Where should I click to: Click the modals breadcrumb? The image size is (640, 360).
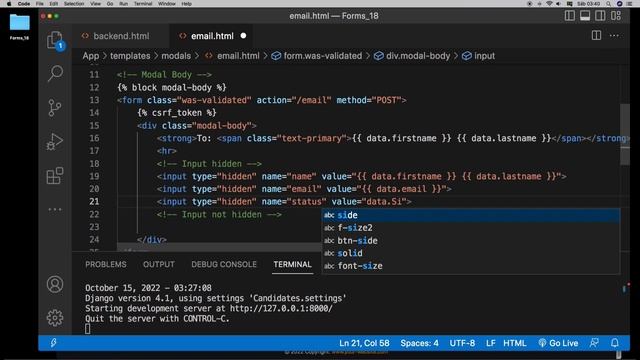point(176,56)
